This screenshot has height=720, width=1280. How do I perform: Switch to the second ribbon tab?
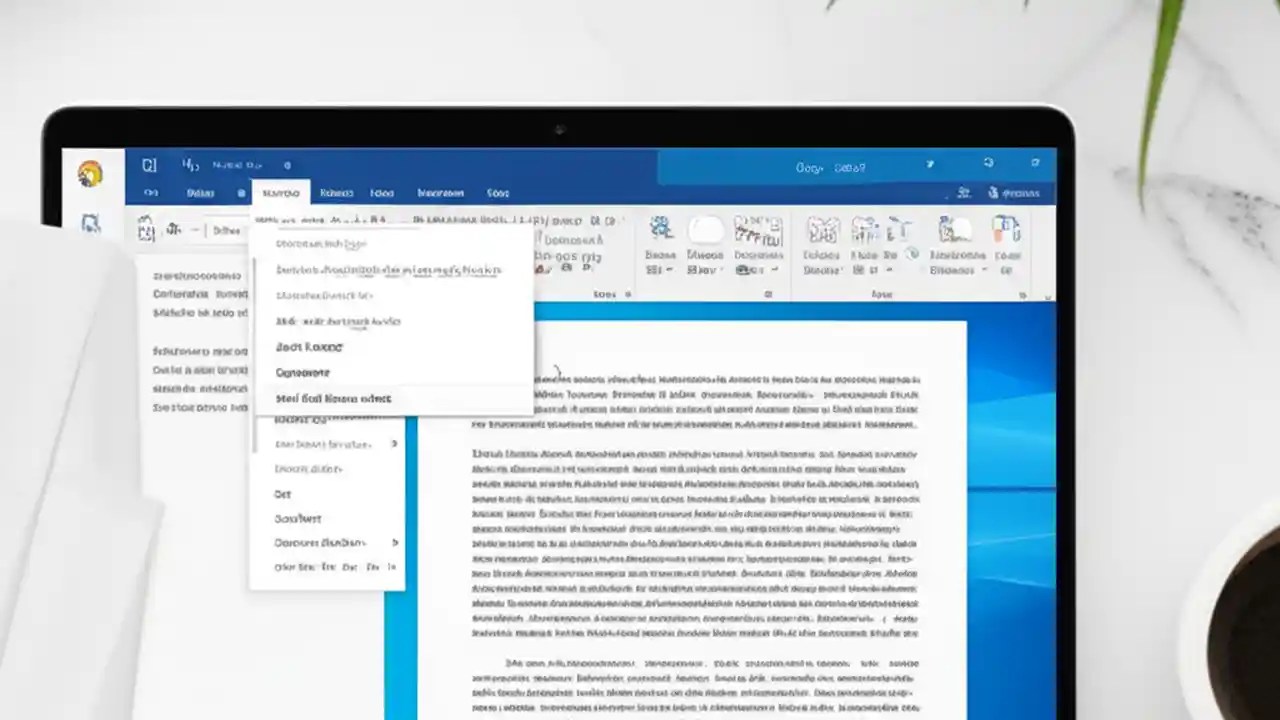(200, 193)
